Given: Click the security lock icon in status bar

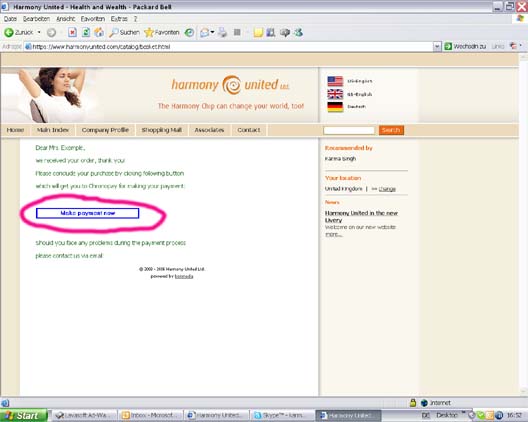Looking at the screenshot, I should [x=413, y=403].
